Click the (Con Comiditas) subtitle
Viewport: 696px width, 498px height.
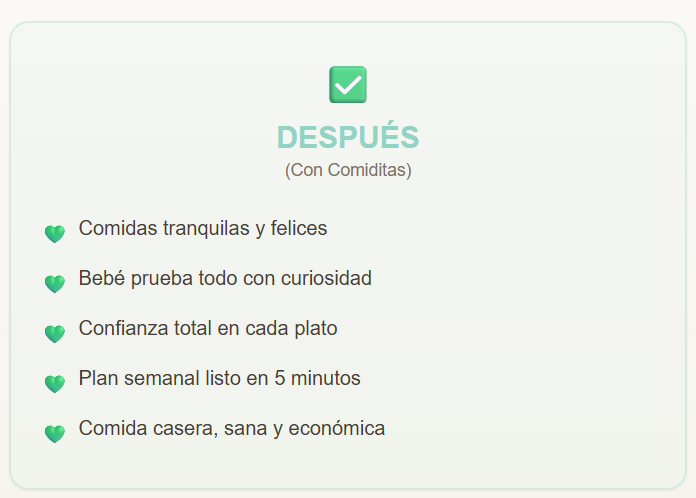[347, 170]
